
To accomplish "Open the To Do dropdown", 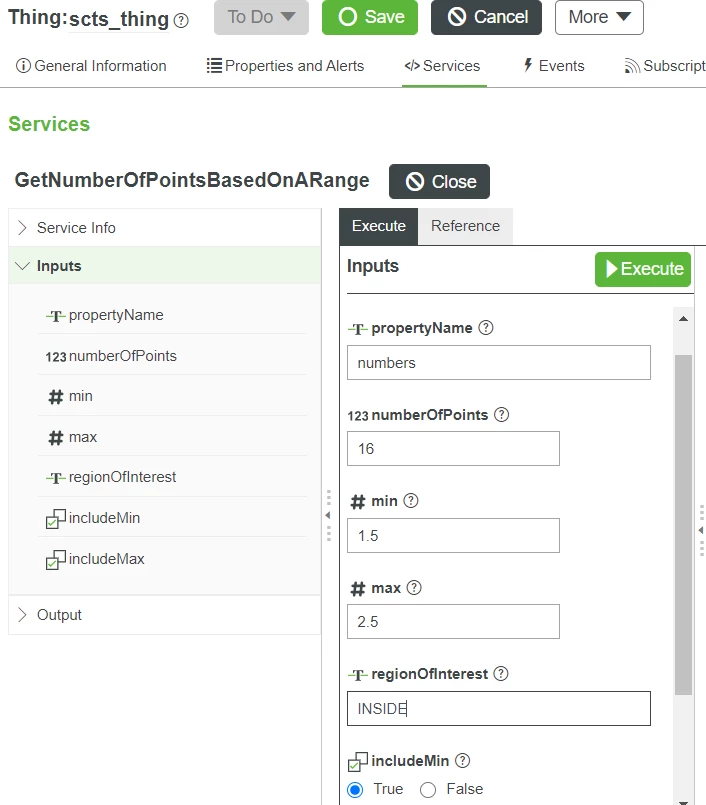I will 261,17.
